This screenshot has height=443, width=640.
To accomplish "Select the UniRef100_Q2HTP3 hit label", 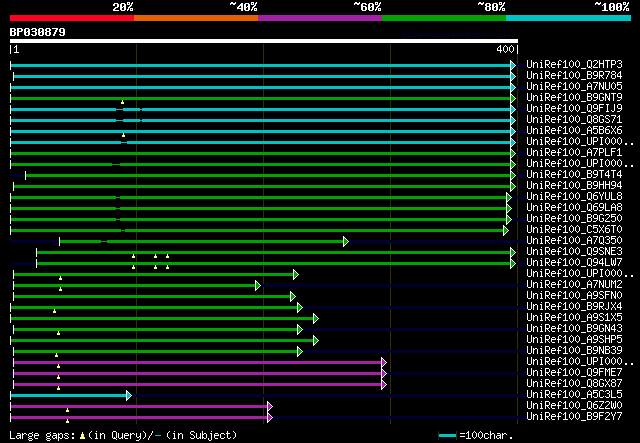I will 574,65.
